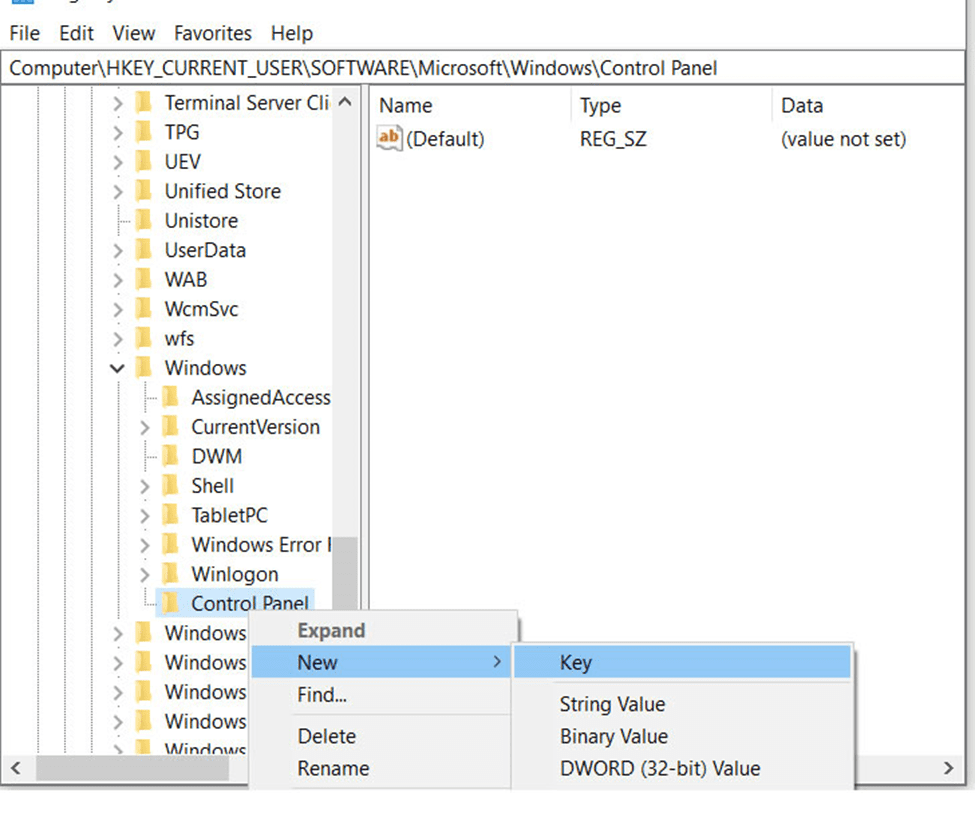
Task: Select the AssignedAccess folder icon
Action: pos(171,397)
